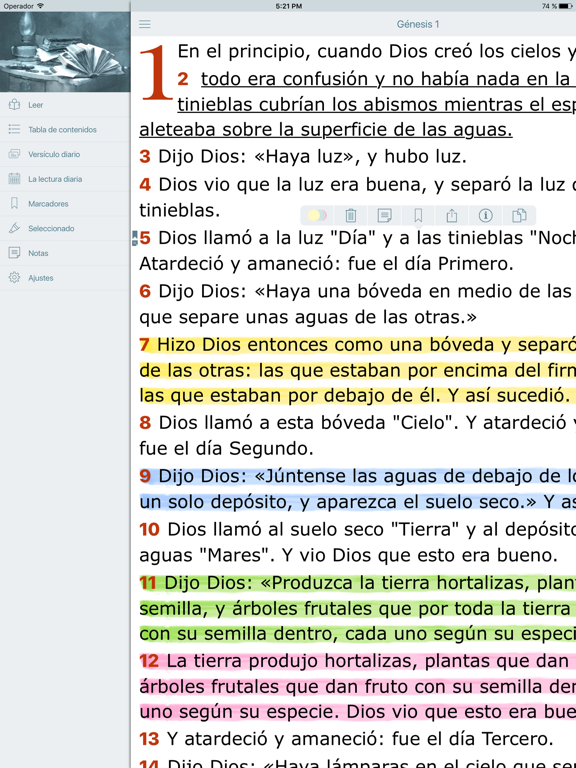The height and width of the screenshot is (768, 576).
Task: Tap the 74 % battery indicator
Action: tap(557, 6)
